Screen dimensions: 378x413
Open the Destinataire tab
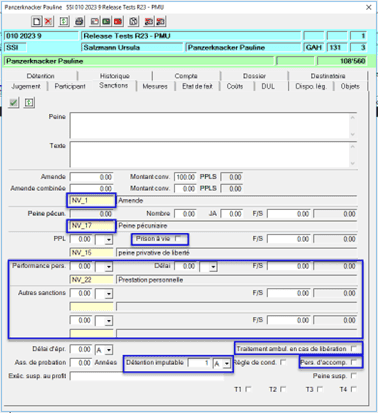(x=328, y=76)
